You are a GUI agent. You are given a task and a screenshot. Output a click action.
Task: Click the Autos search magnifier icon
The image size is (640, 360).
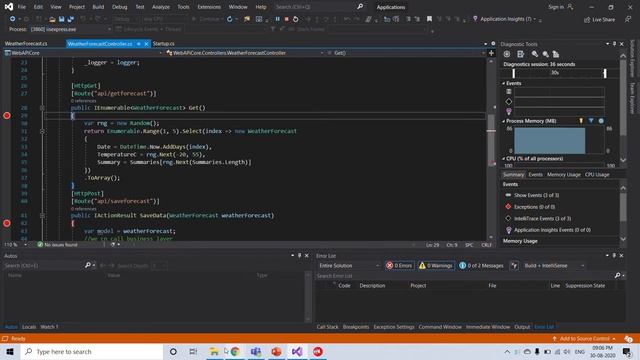click(87, 265)
